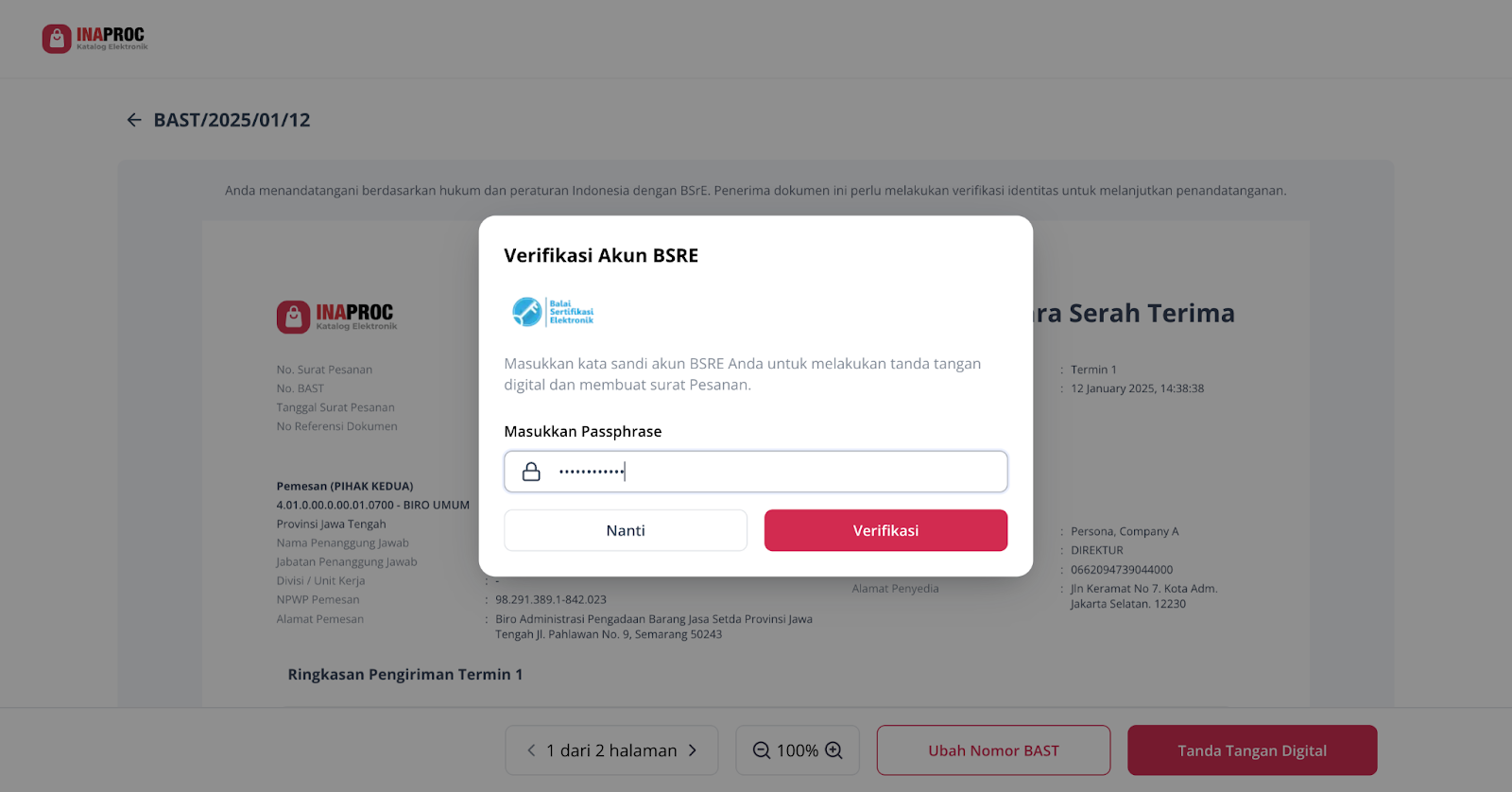
Task: Click the Verifikasi button
Action: pyautogui.click(x=885, y=530)
